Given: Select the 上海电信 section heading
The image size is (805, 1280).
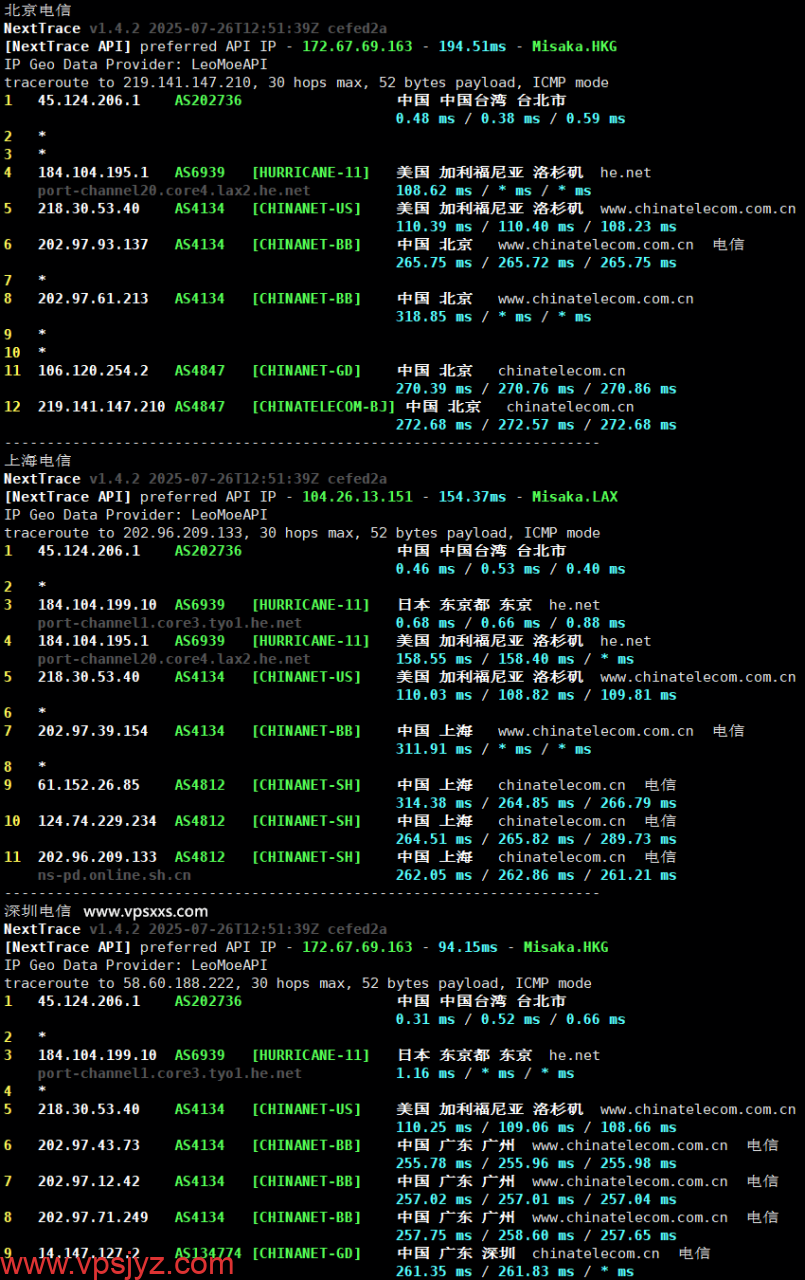Looking at the screenshot, I should [x=38, y=461].
